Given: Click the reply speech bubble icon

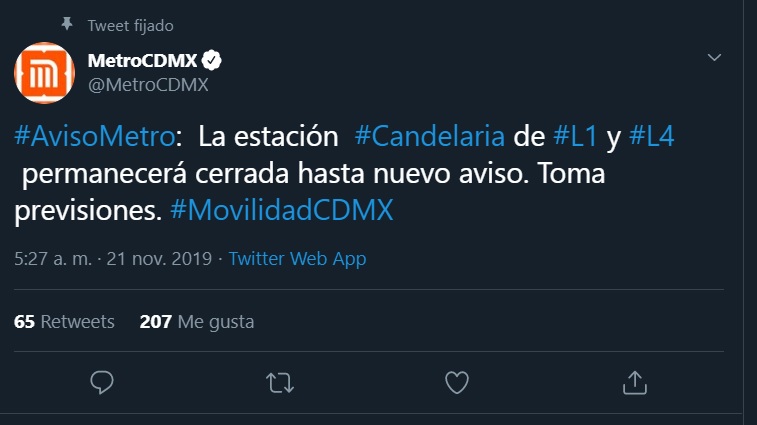Looking at the screenshot, I should pyautogui.click(x=102, y=382).
